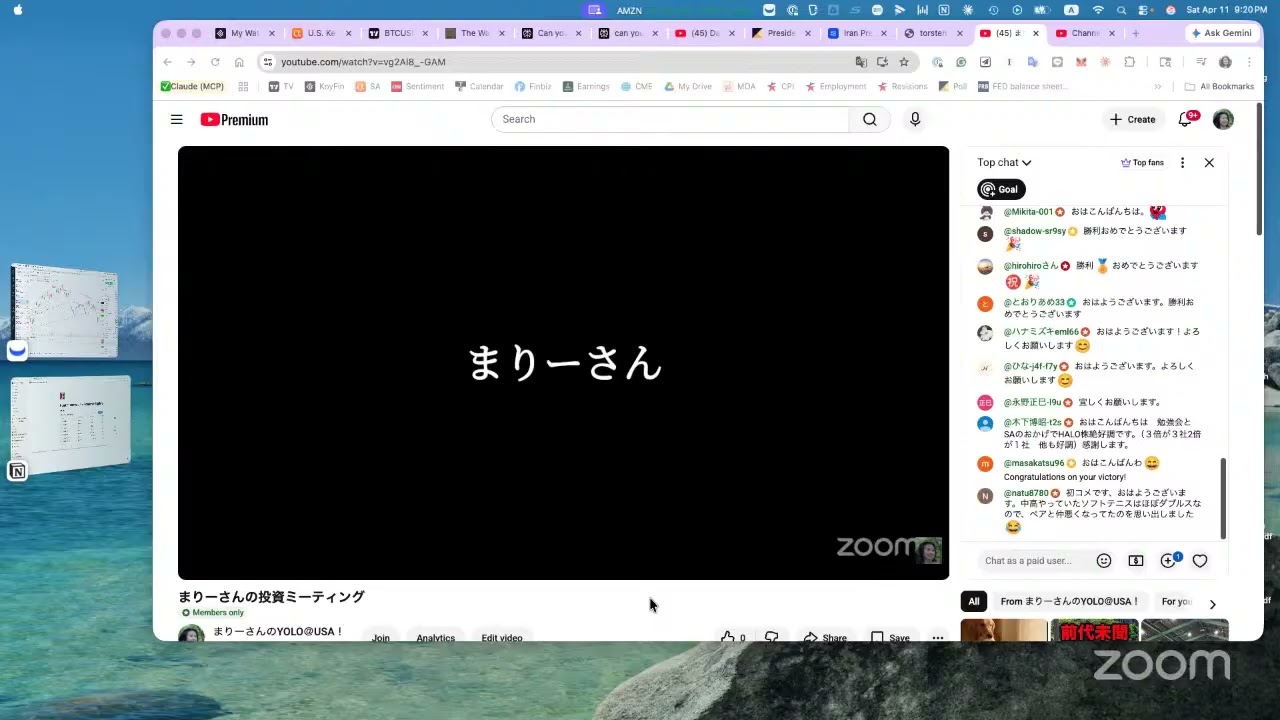The image size is (1280, 720).
Task: Open Chrome home page button
Action: tap(239, 62)
